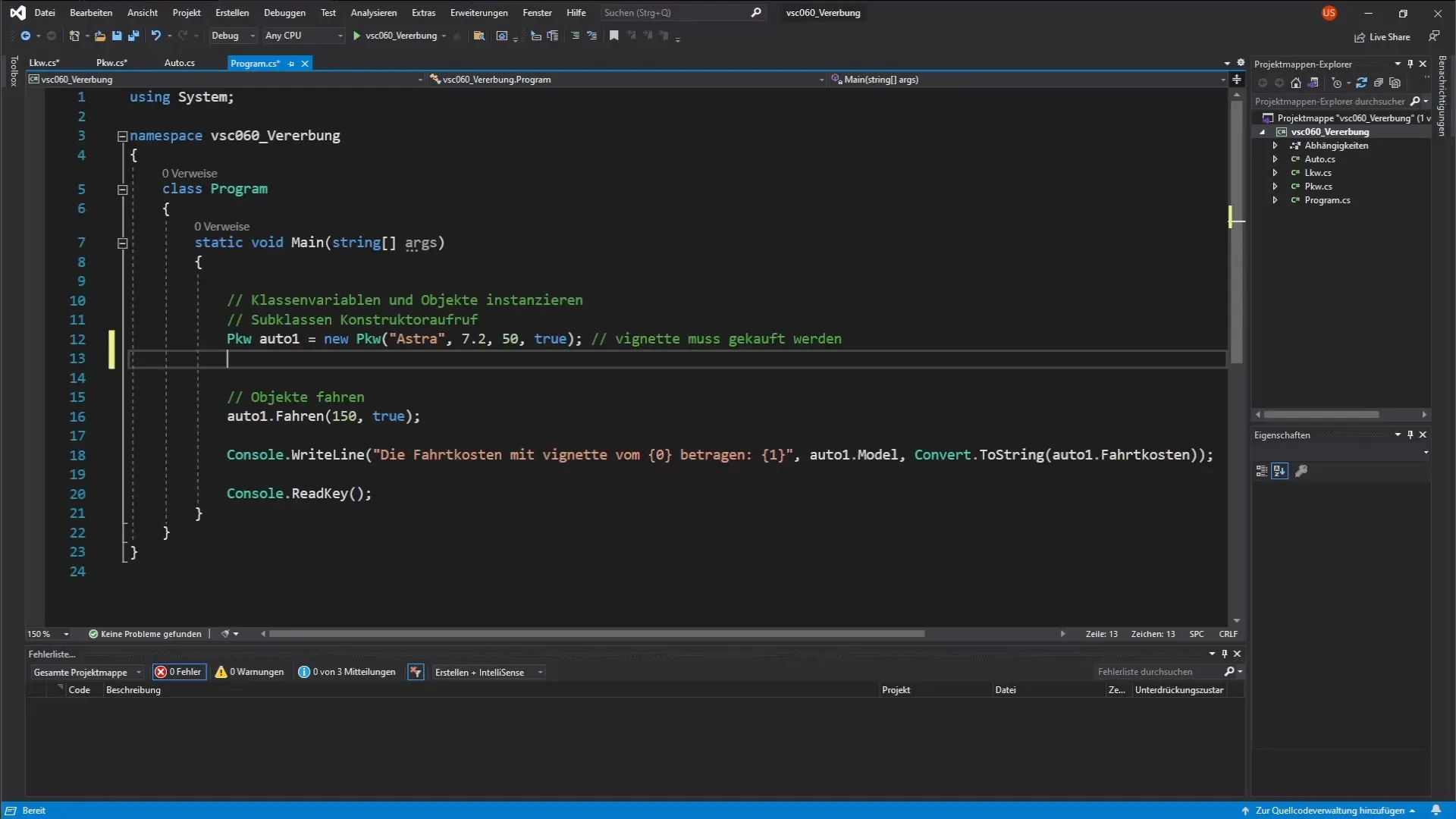Screen dimensions: 1456x819
Task: Click the Navigate Backward arrow in toolbar
Action: tap(25, 36)
